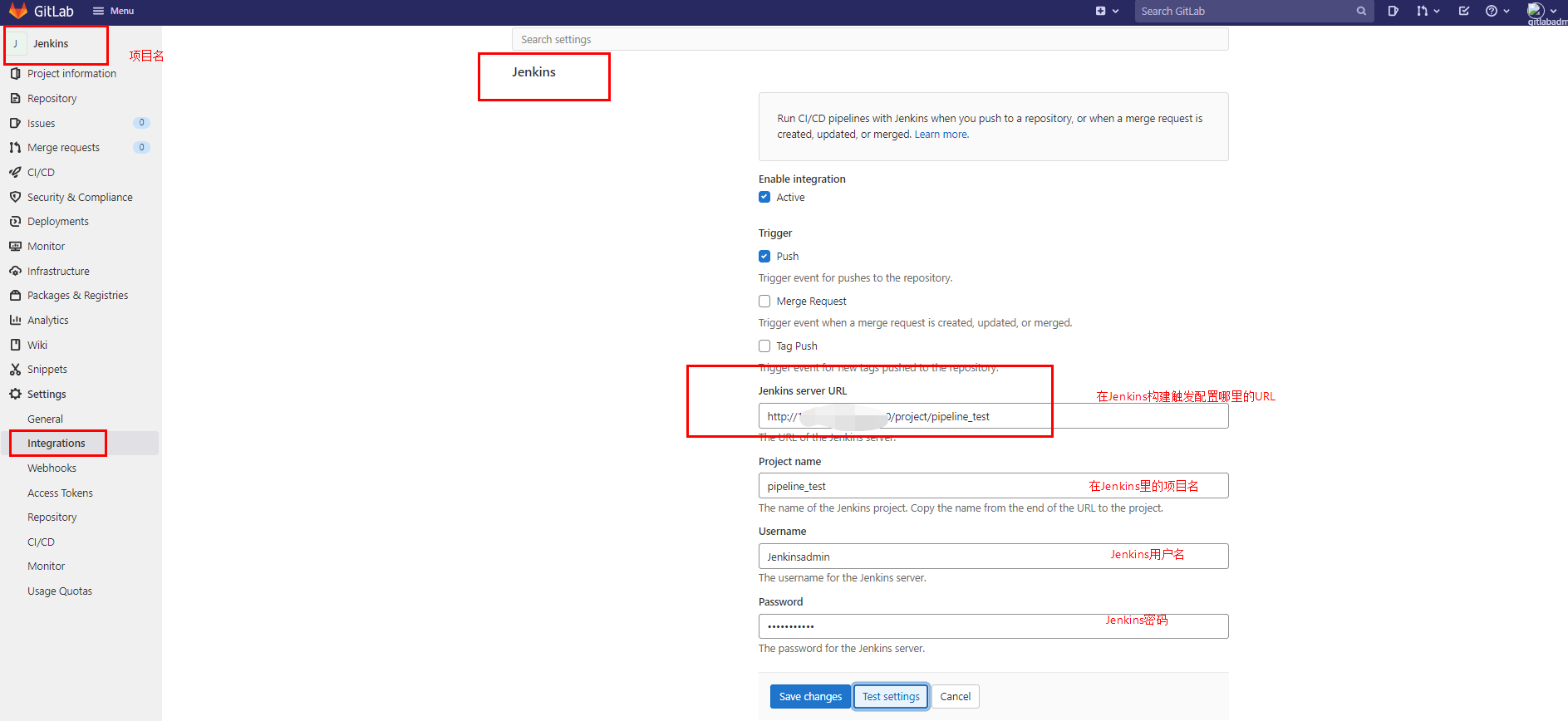
Task: Open the Menu hamburger icon
Action: click(x=98, y=11)
